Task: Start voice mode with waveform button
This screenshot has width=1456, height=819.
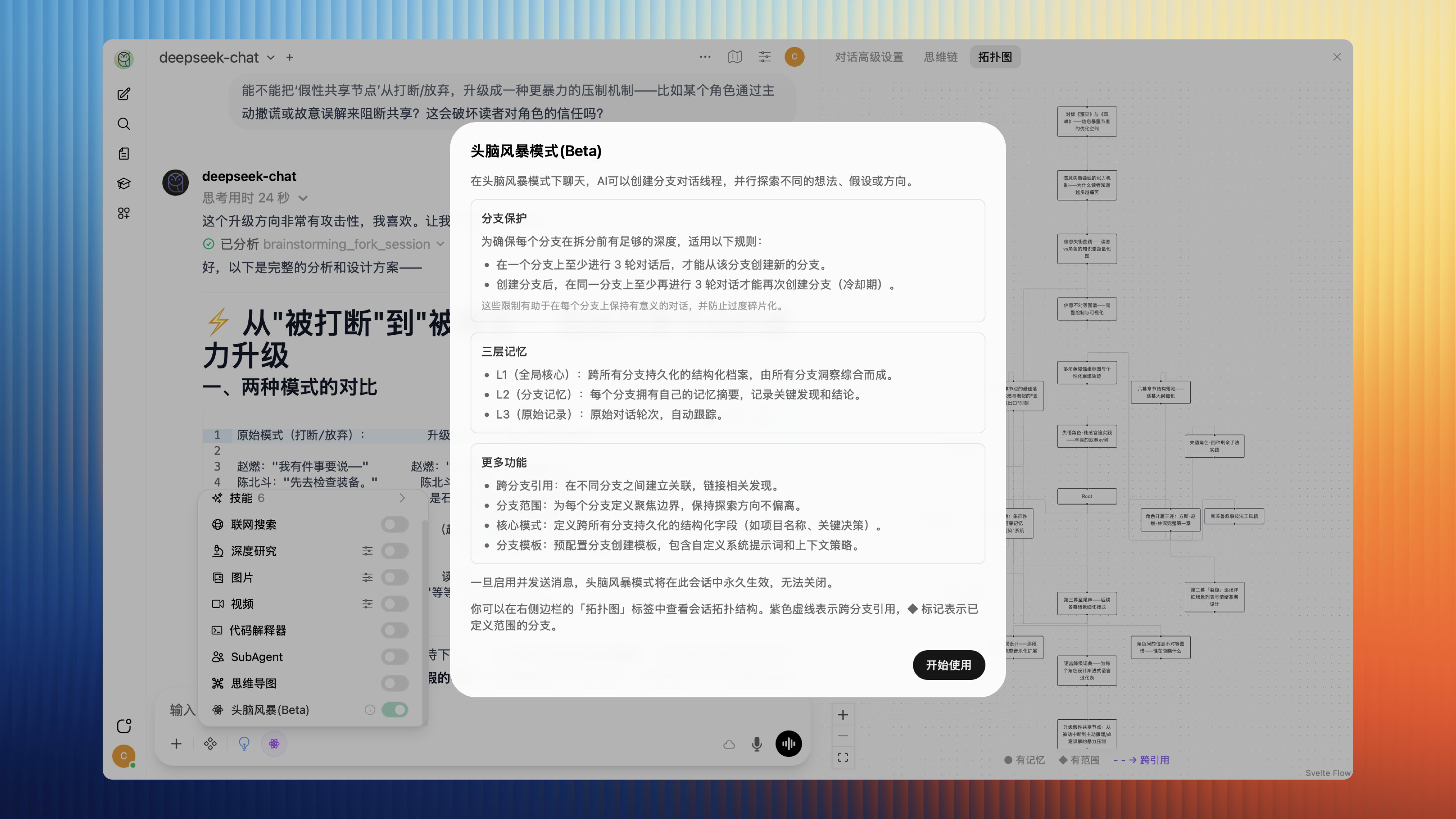Action: [789, 744]
